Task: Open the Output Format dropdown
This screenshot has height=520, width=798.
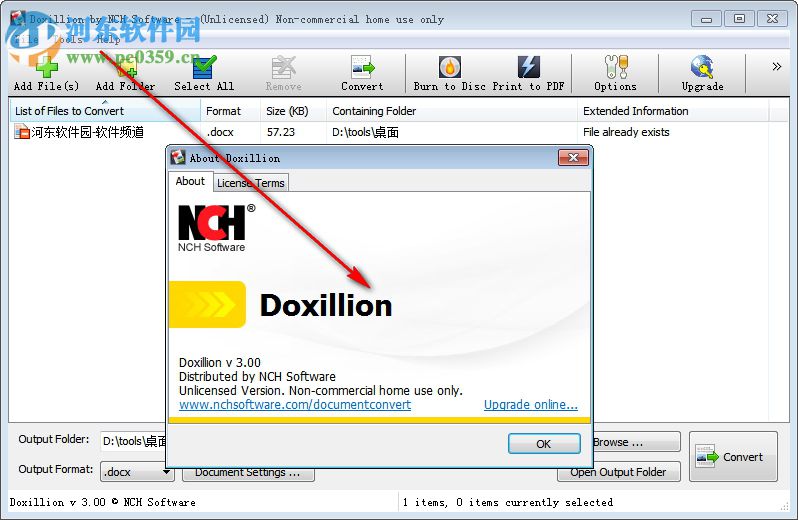Action: click(137, 472)
